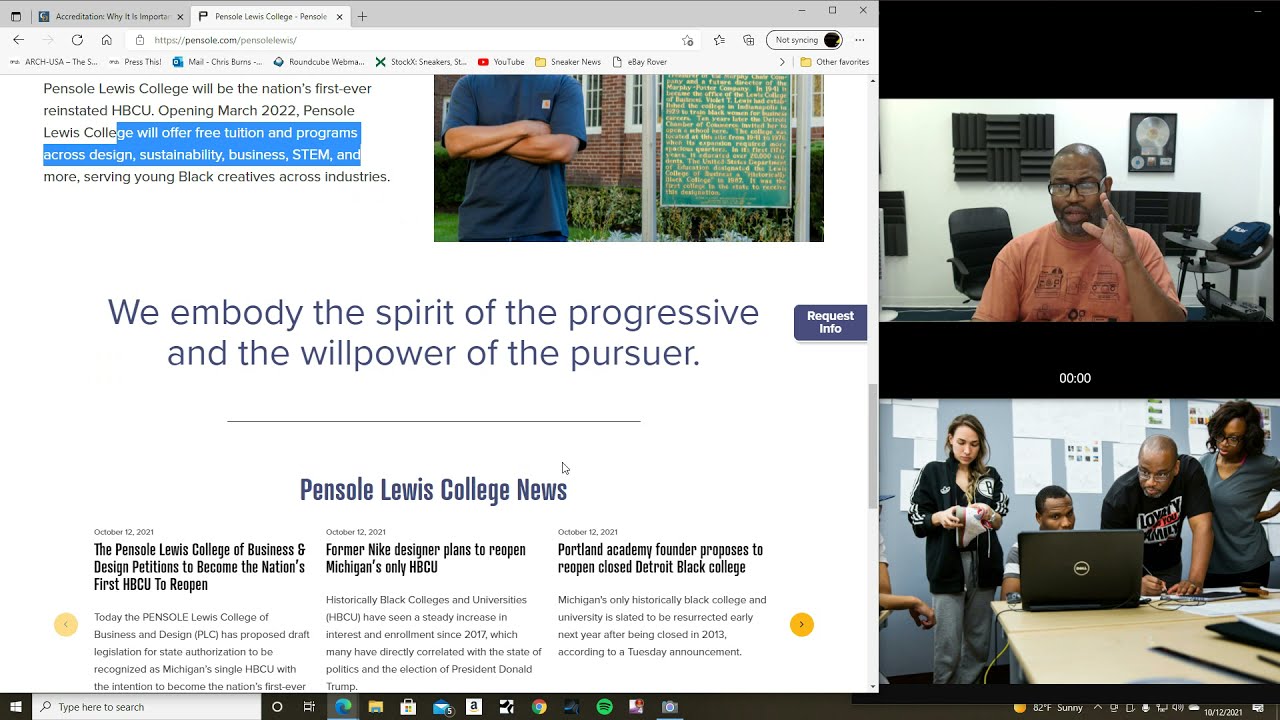
Task: Open Portland academy founder proposes article
Action: 660,558
